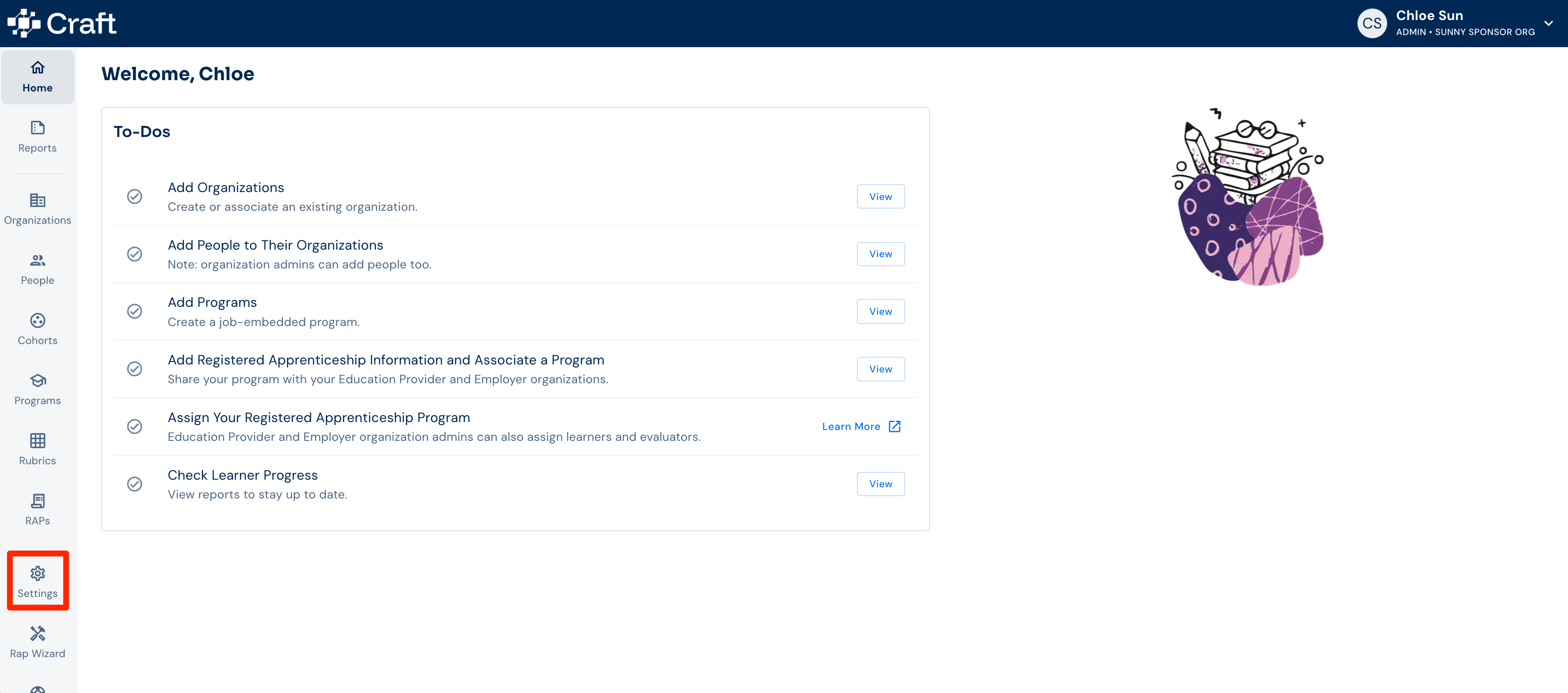1568x693 pixels.
Task: Select the Rap Wizard menu label
Action: [38, 653]
